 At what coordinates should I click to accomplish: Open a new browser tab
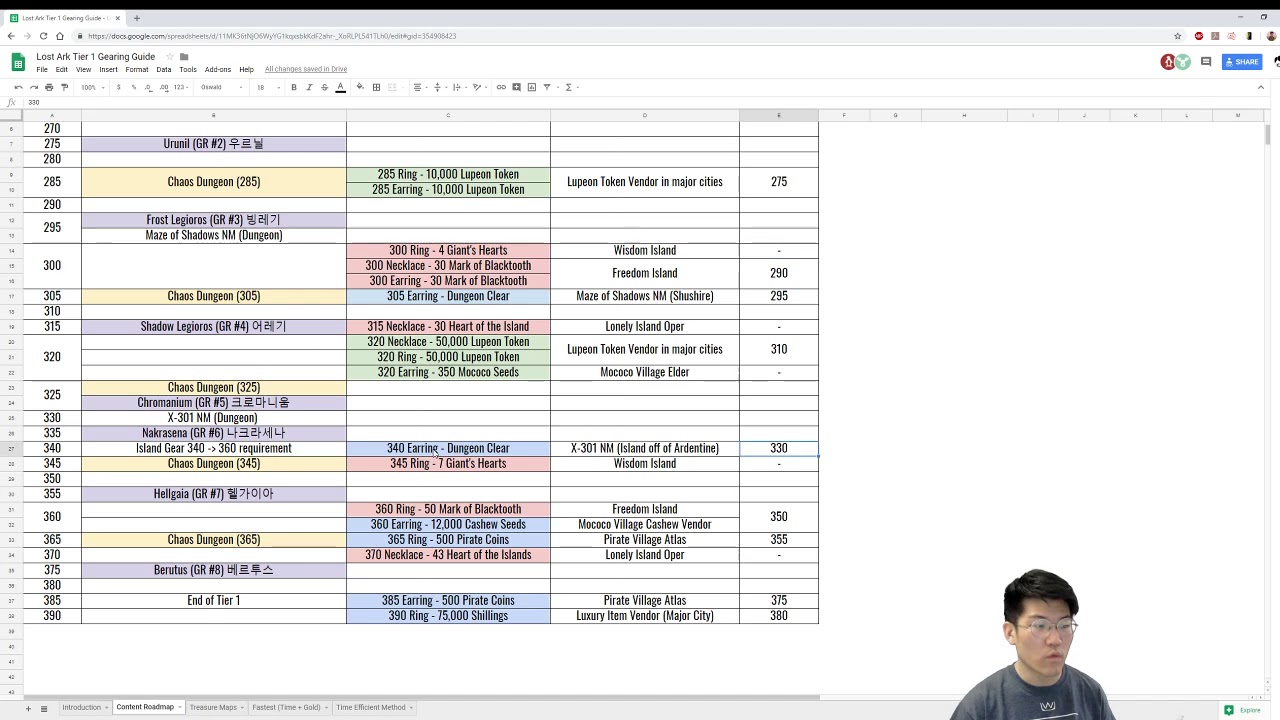pyautogui.click(x=137, y=18)
